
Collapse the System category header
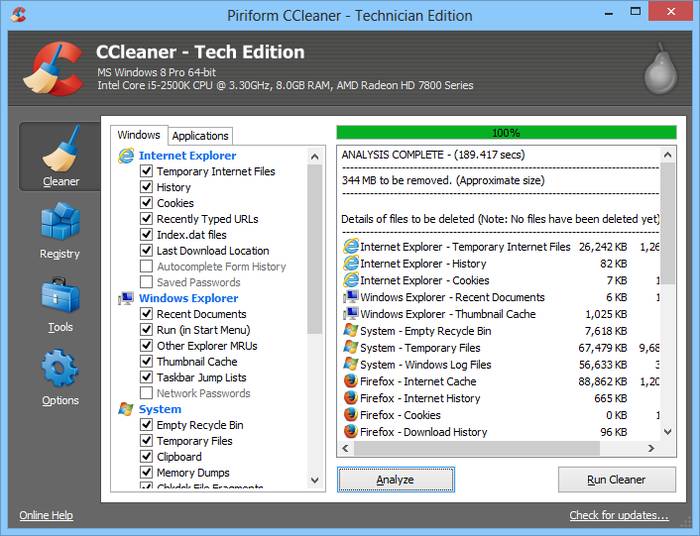coord(160,409)
